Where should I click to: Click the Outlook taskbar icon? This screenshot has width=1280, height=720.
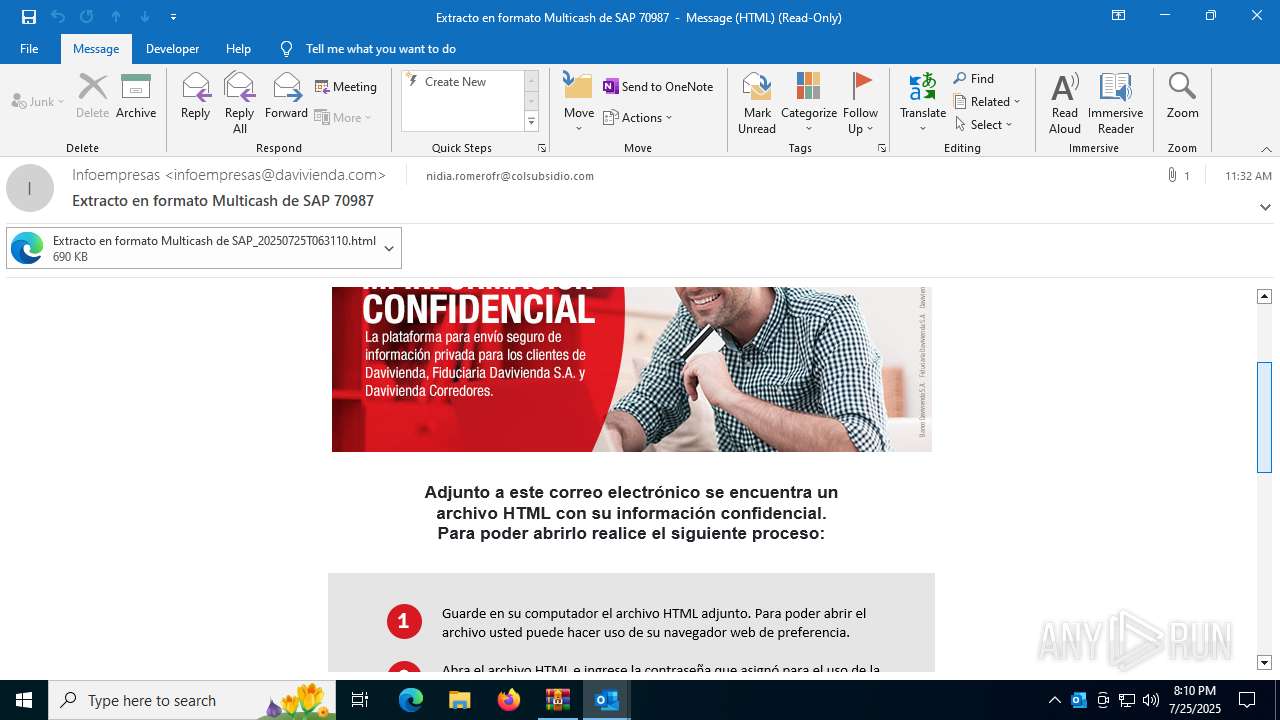(x=607, y=700)
